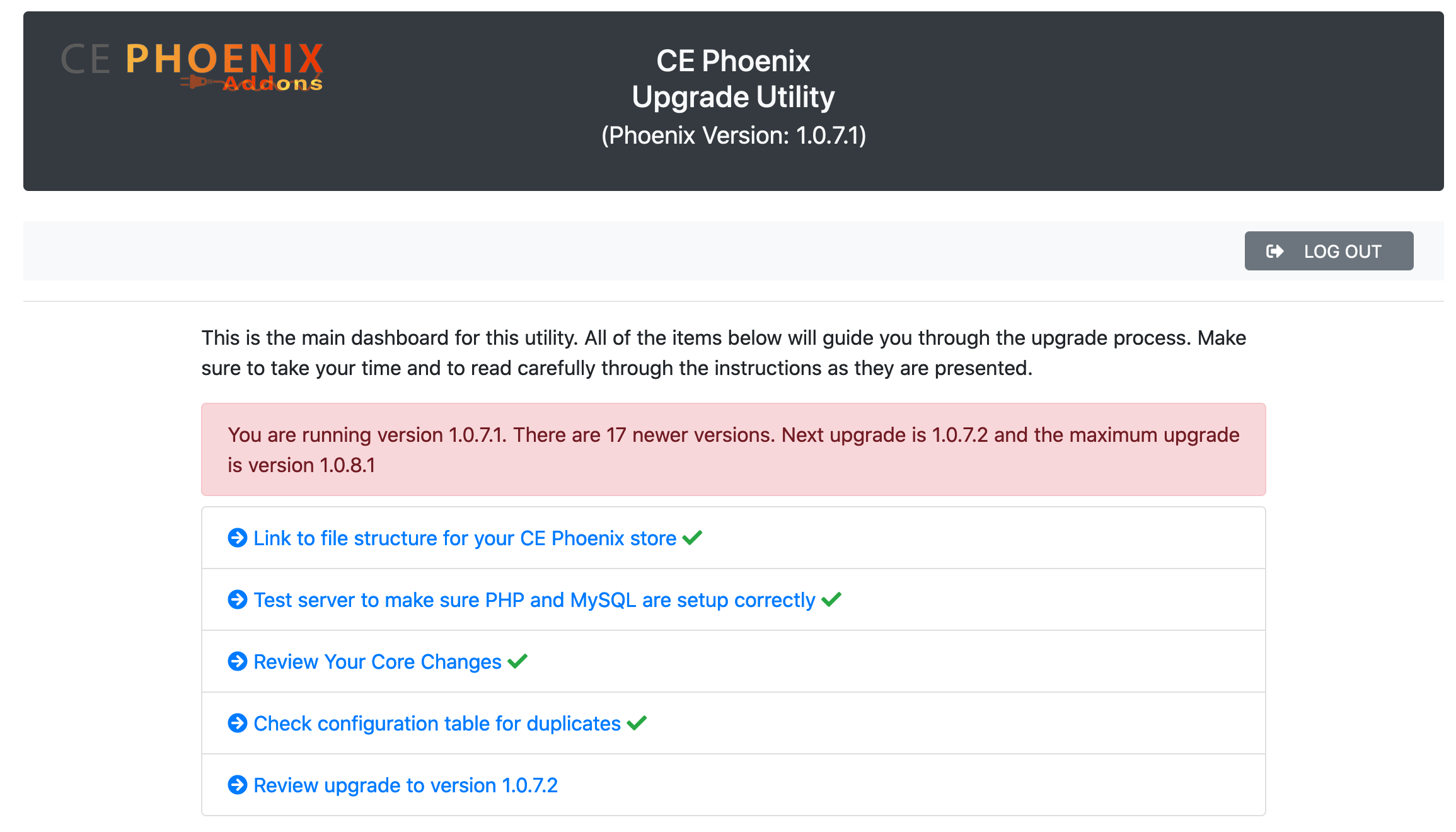Click the log out arrow icon

(x=1274, y=251)
